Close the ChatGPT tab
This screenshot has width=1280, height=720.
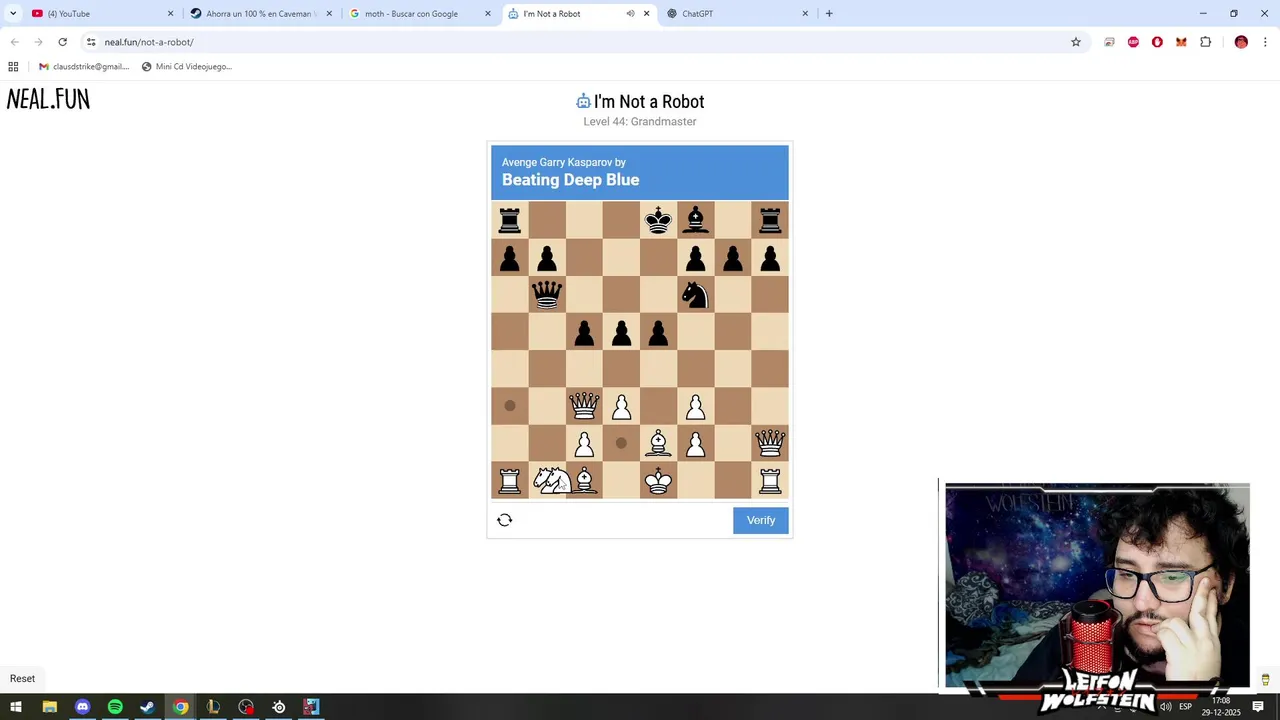coord(805,14)
